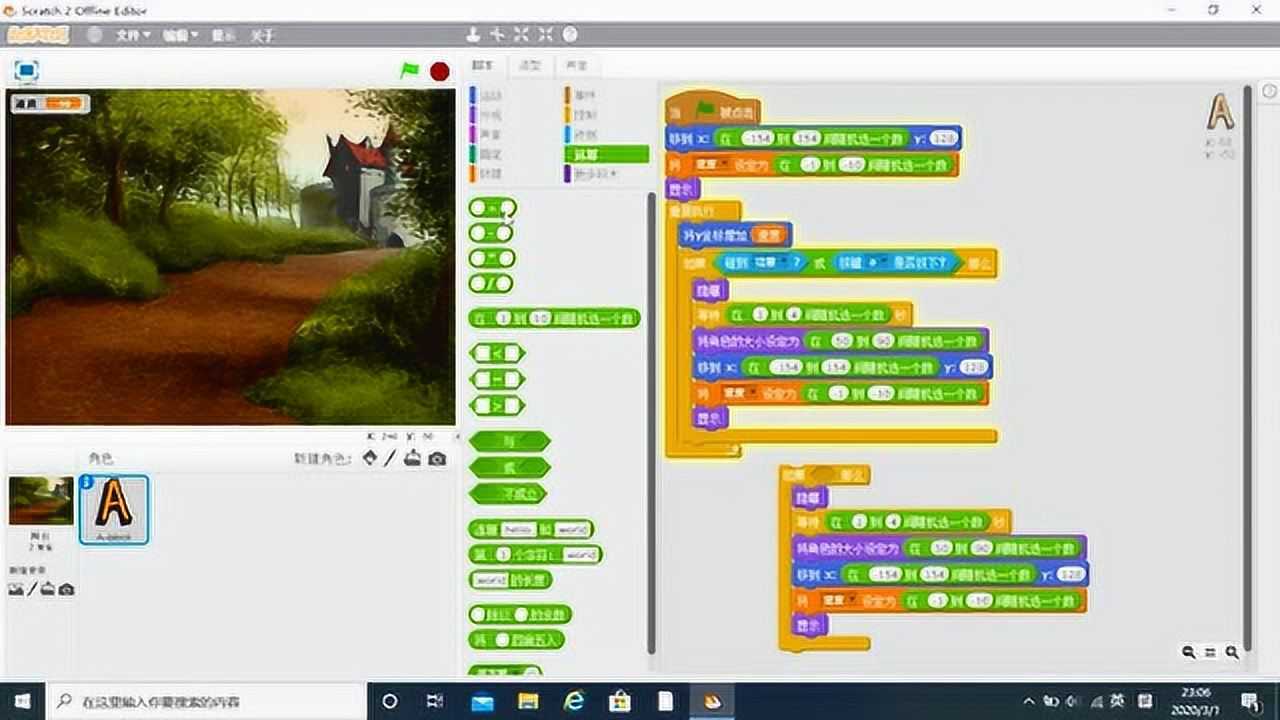Toggle stage full-screen presentation mode icon
The image size is (1280, 720).
coord(26,71)
